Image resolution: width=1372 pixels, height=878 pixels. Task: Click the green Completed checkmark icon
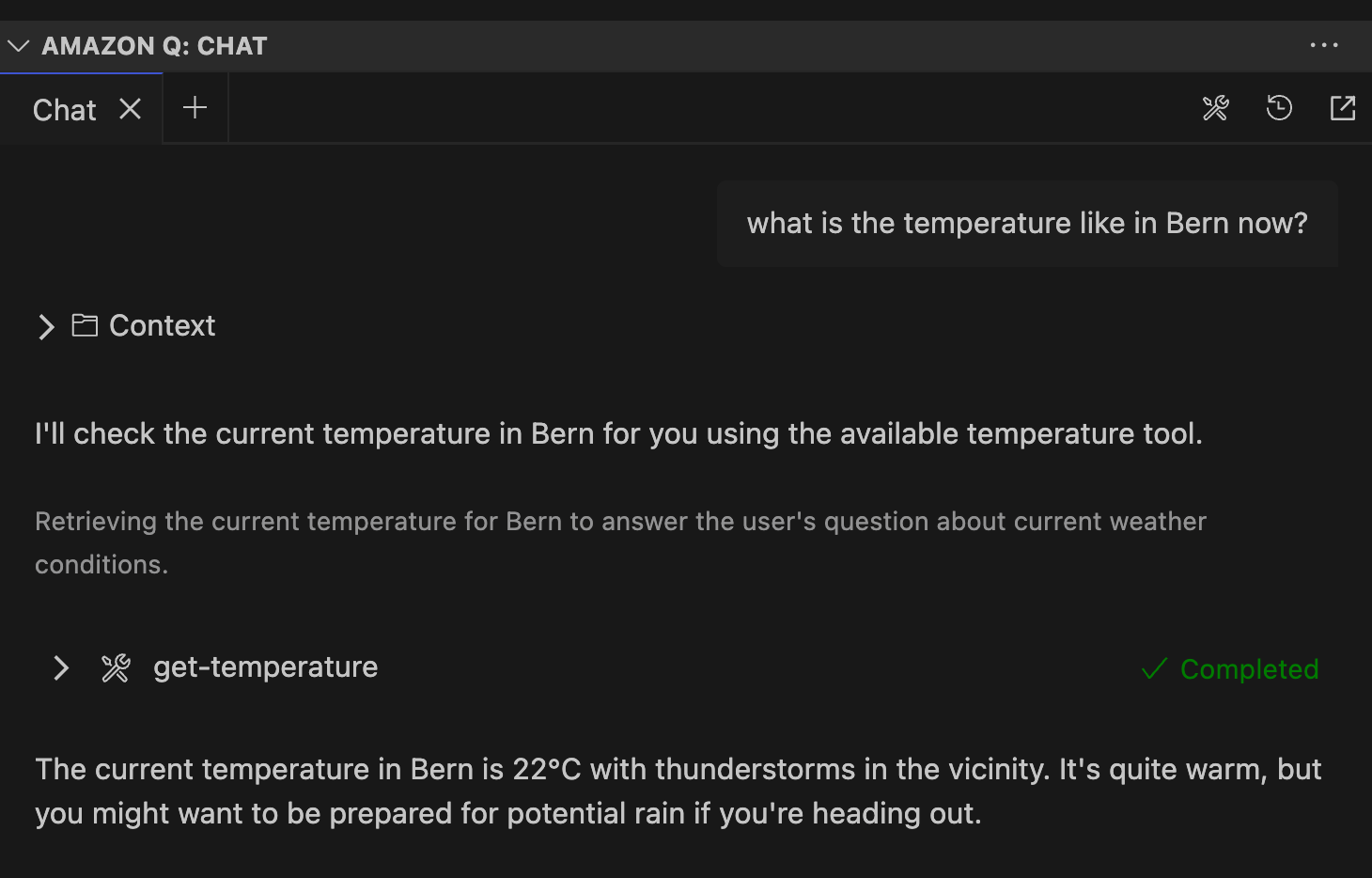(1154, 669)
